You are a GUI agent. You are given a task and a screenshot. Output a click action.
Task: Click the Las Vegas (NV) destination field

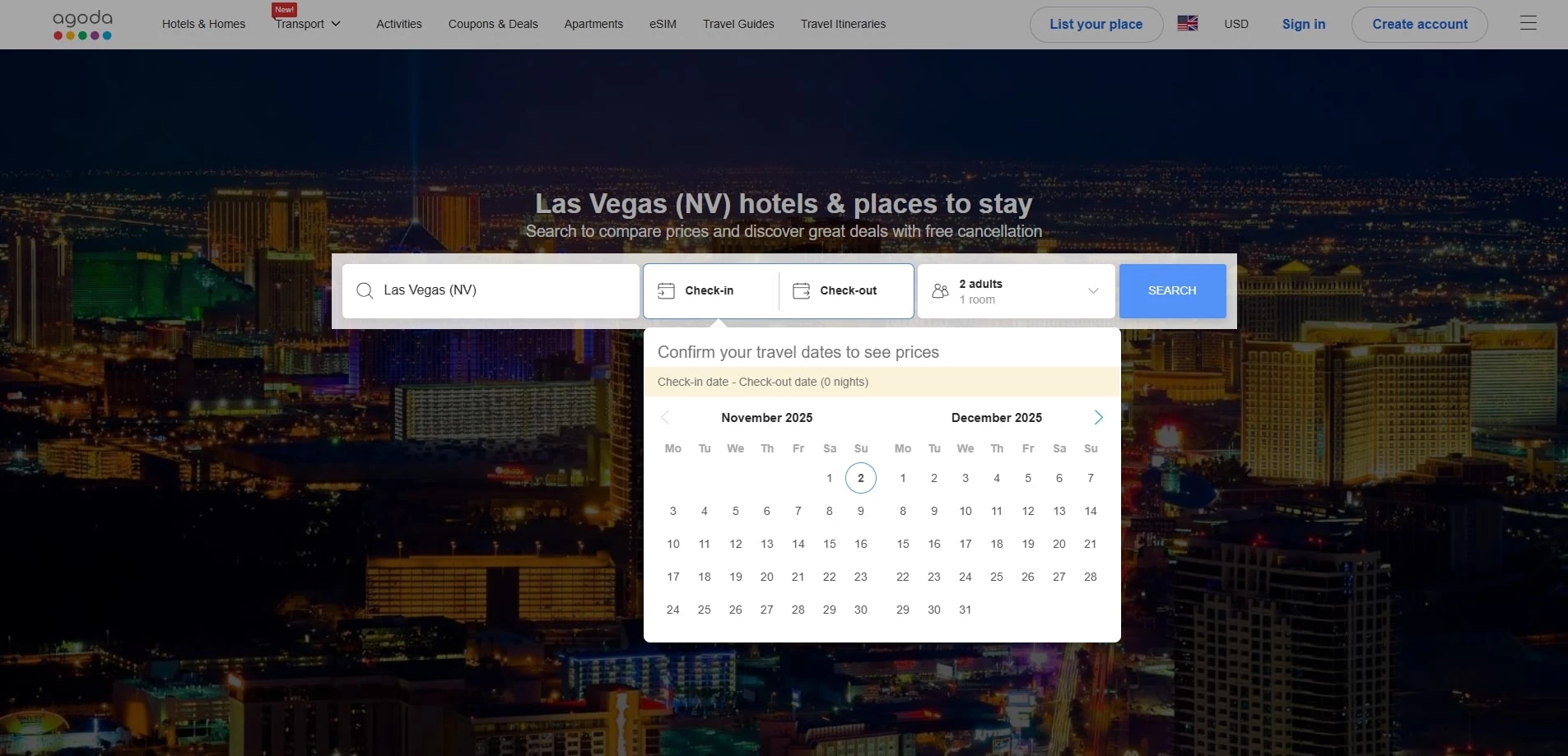tap(491, 291)
